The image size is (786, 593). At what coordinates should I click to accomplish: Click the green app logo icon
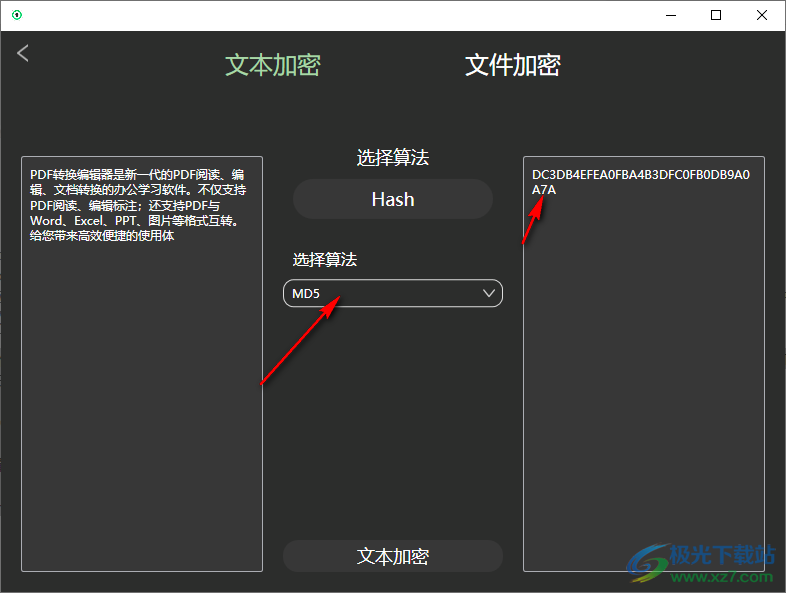[x=17, y=15]
